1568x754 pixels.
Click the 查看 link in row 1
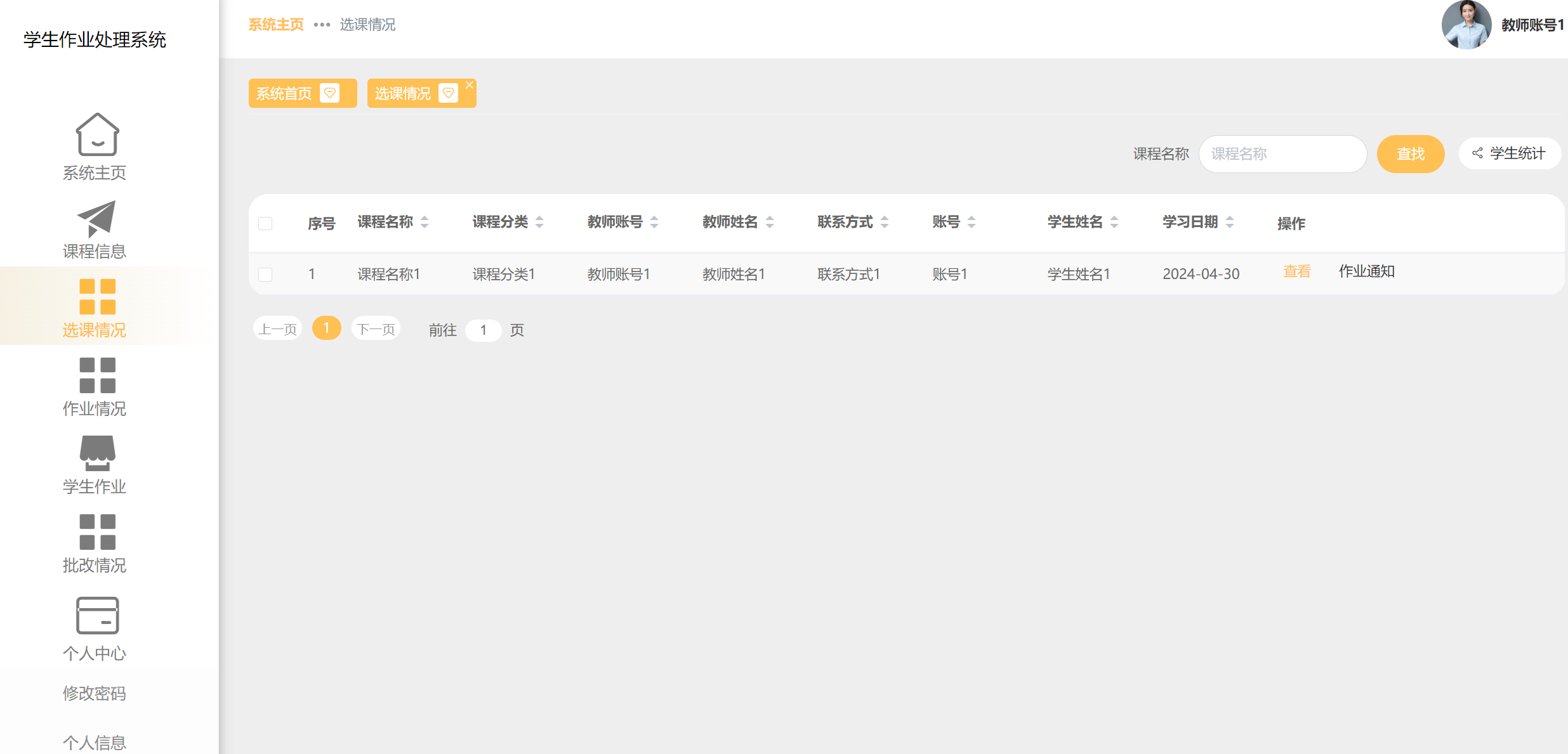click(x=1296, y=271)
